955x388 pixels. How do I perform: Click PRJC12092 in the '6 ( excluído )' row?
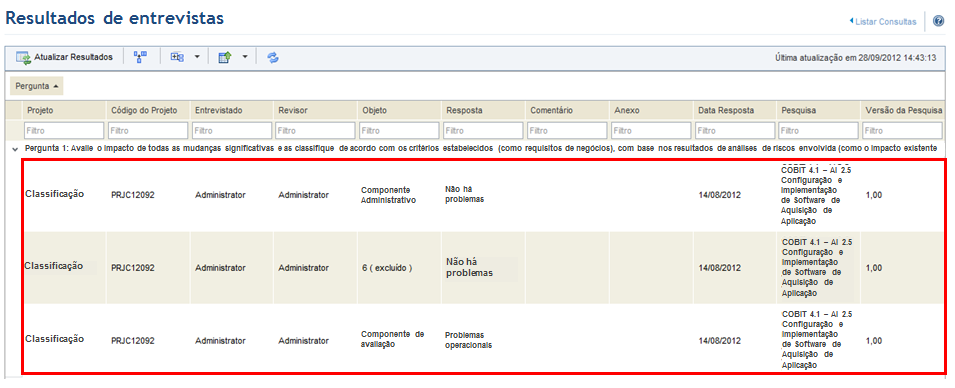coord(132,268)
